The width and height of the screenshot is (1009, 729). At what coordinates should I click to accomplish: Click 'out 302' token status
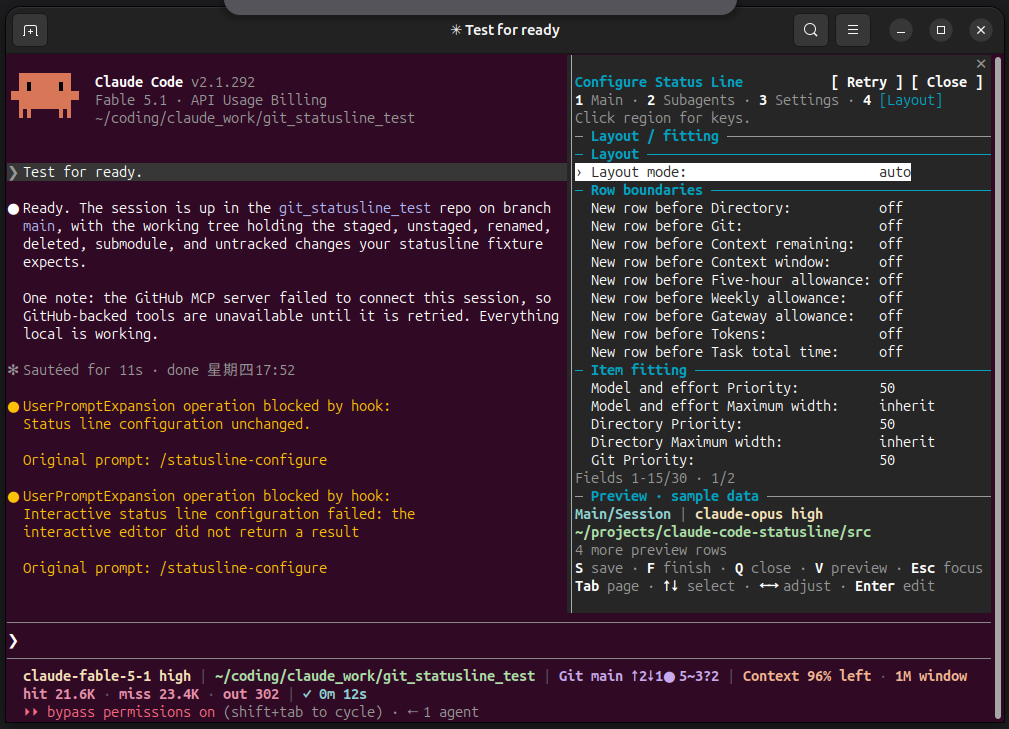251,695
